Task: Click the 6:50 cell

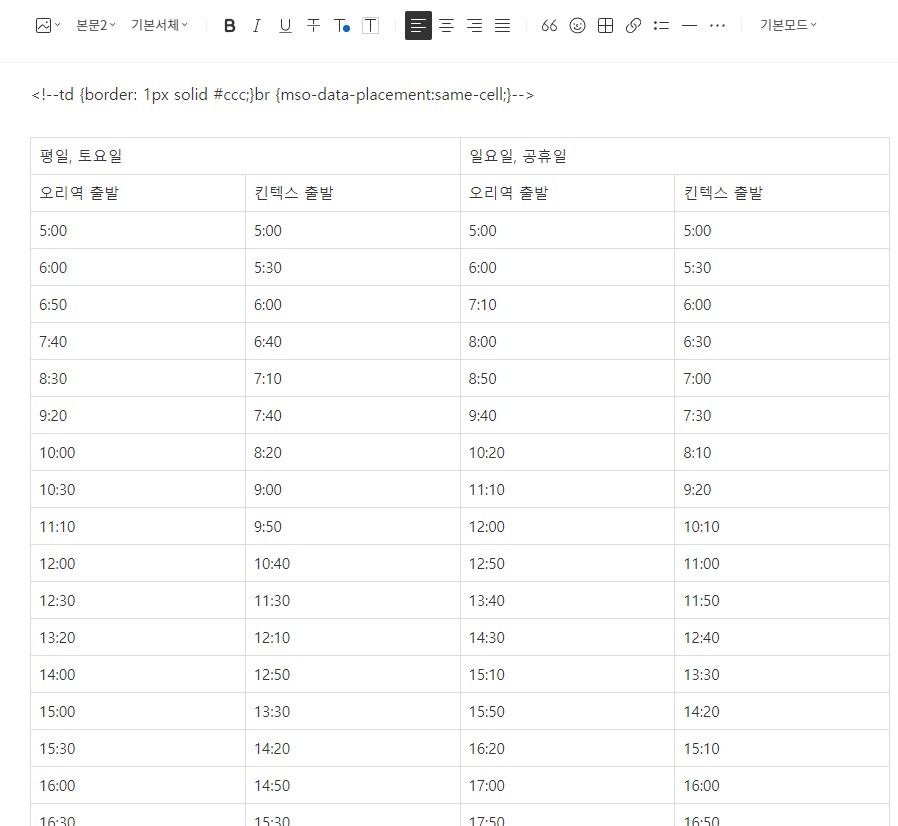Action: pos(138,304)
